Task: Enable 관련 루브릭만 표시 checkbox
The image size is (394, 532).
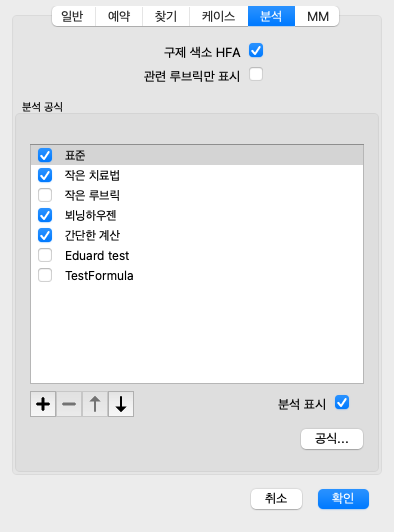Action: click(x=256, y=74)
